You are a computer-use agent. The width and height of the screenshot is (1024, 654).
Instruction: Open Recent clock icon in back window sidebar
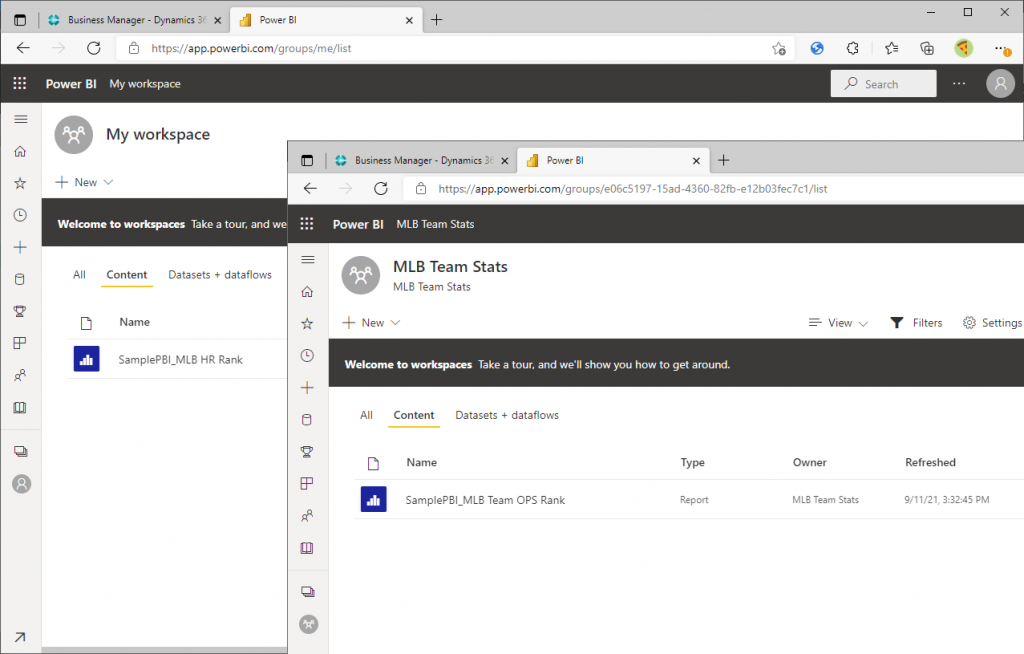click(20, 215)
